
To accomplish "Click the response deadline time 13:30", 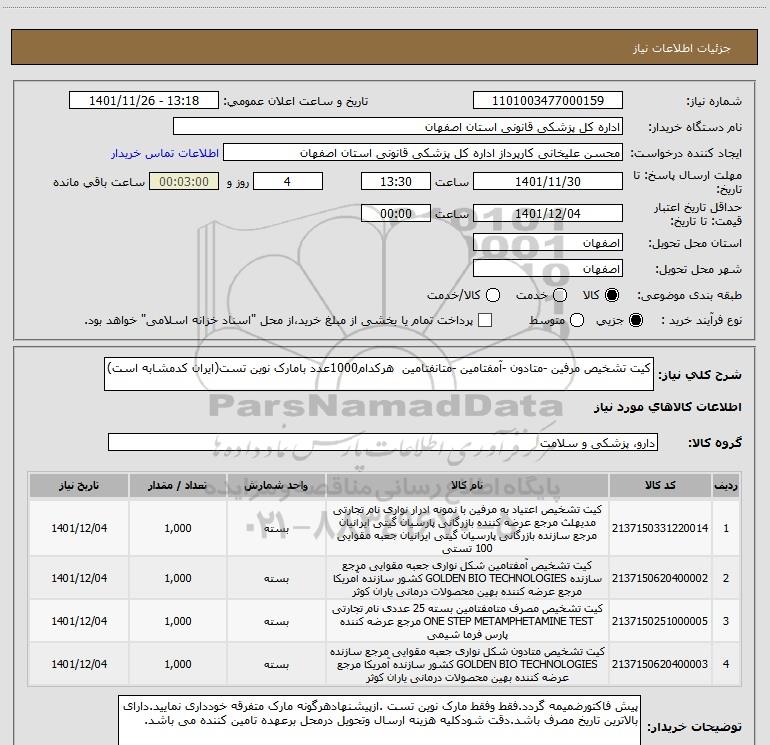I will click(x=396, y=181).
